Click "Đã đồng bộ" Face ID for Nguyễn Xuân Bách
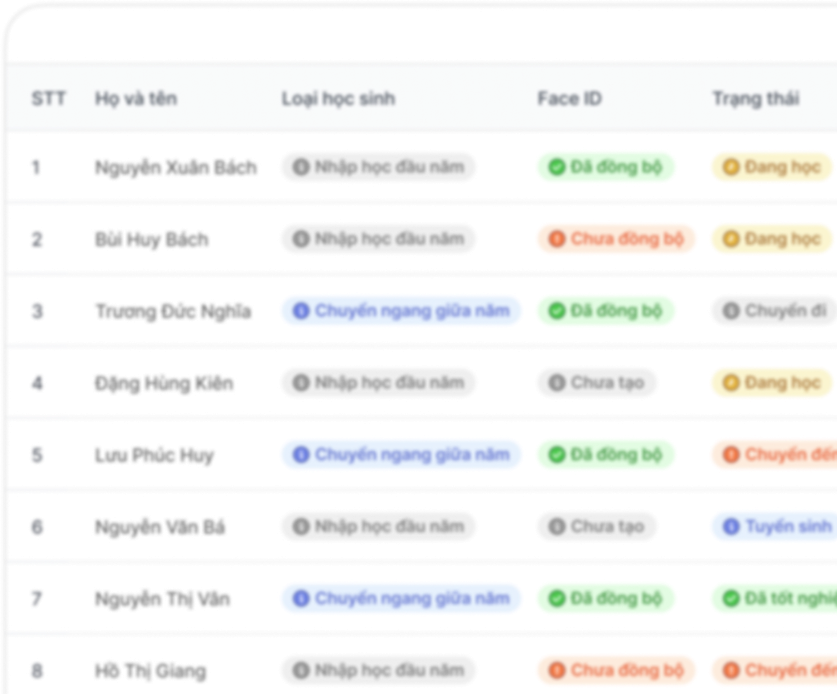This screenshot has width=837, height=694. pos(606,167)
